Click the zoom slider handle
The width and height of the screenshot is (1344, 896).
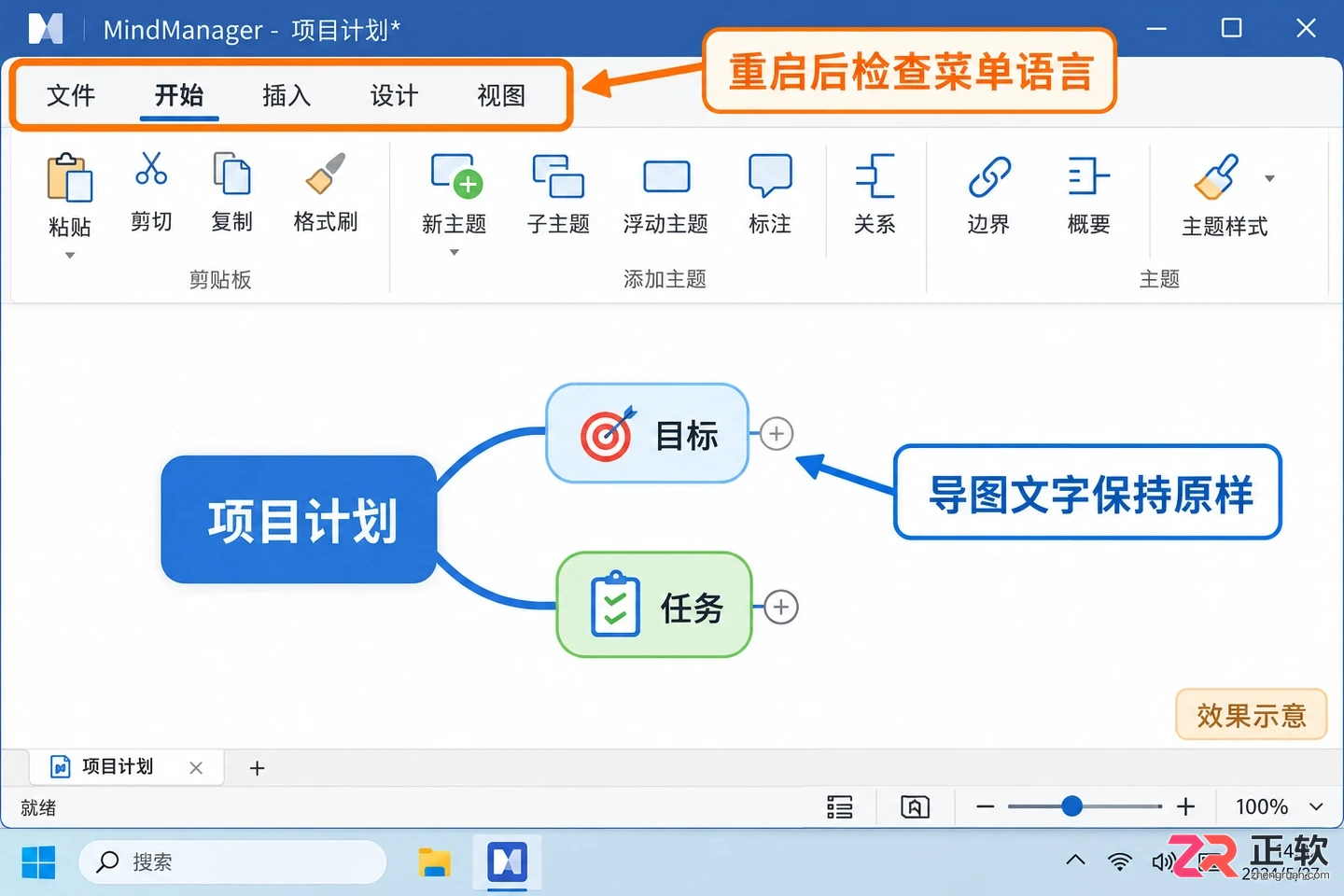click(1072, 806)
